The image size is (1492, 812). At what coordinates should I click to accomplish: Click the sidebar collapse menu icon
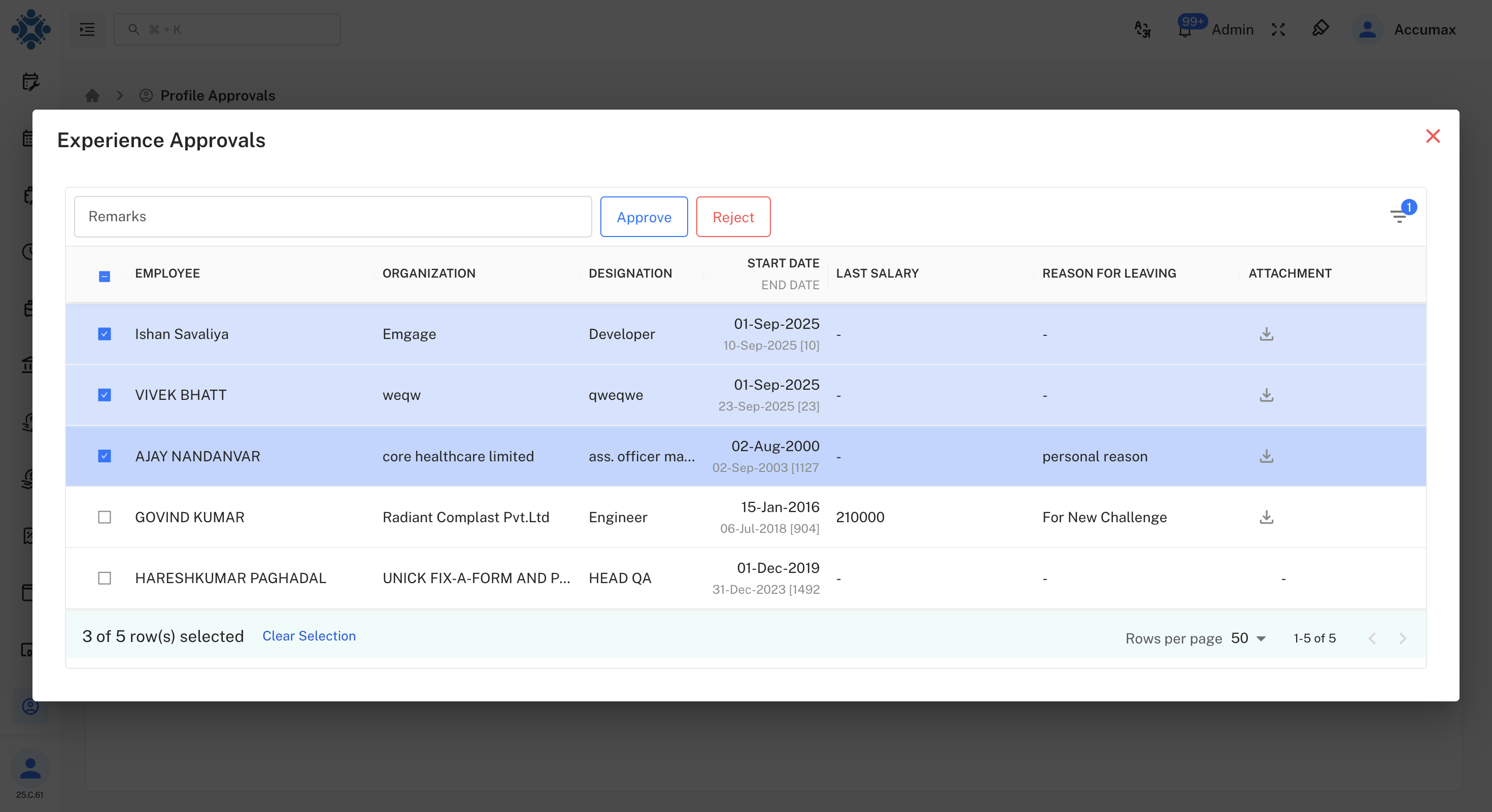click(x=87, y=29)
